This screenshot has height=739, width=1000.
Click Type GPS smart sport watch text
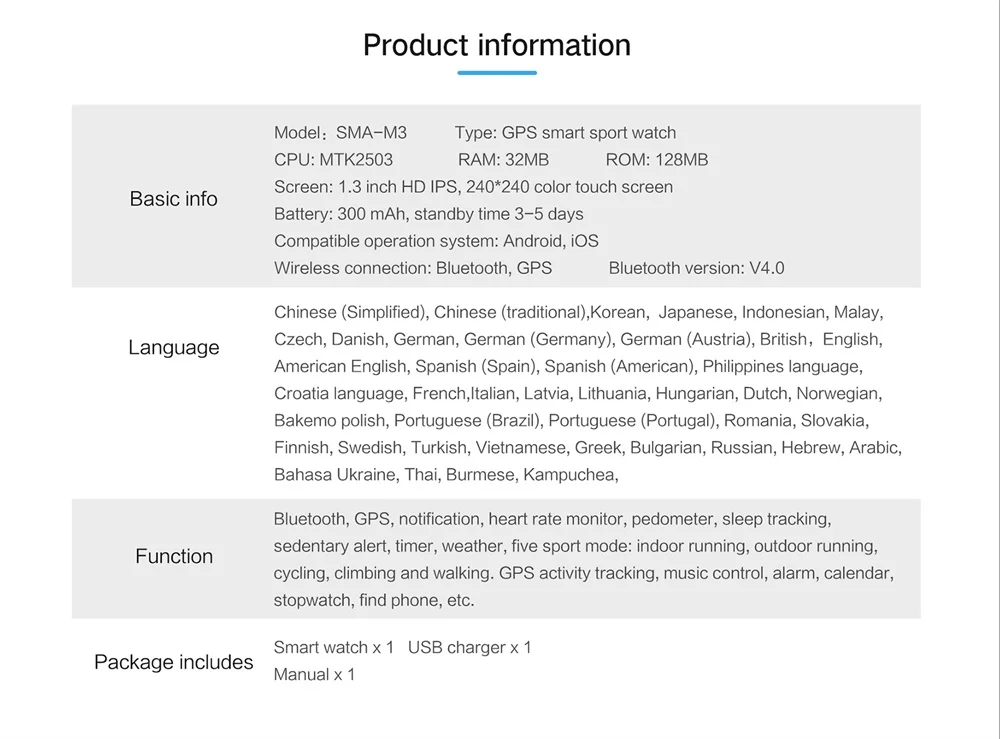(x=565, y=133)
